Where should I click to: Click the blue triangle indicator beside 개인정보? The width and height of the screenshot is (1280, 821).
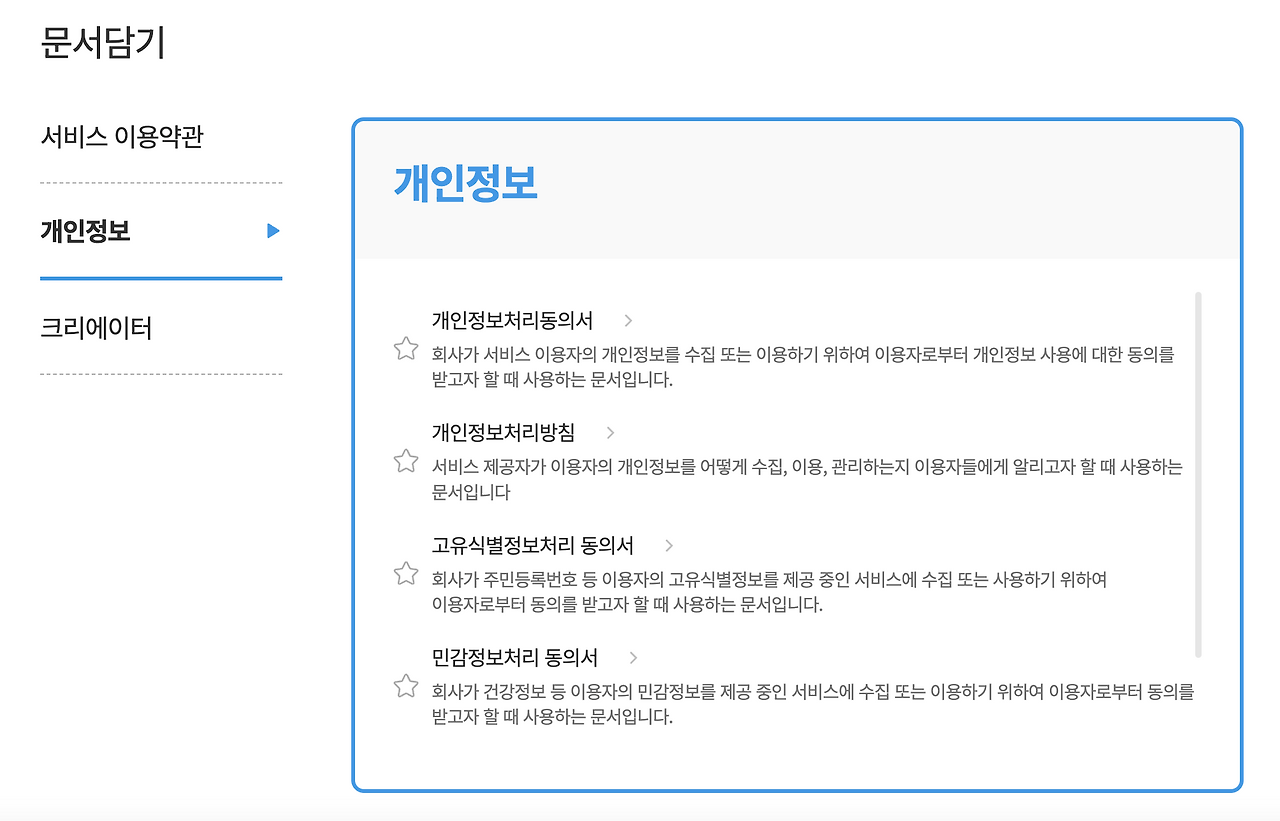(271, 231)
